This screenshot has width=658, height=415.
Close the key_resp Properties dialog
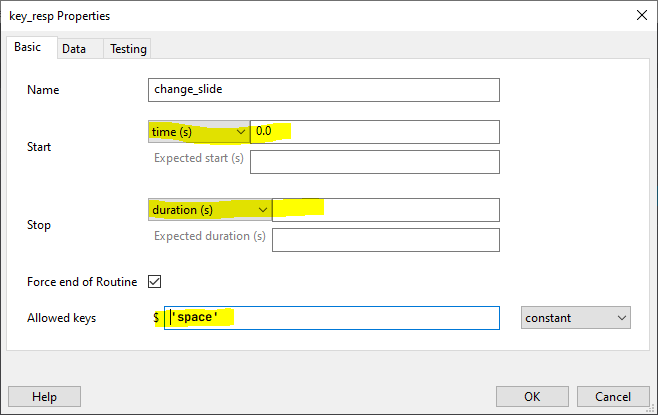click(640, 16)
